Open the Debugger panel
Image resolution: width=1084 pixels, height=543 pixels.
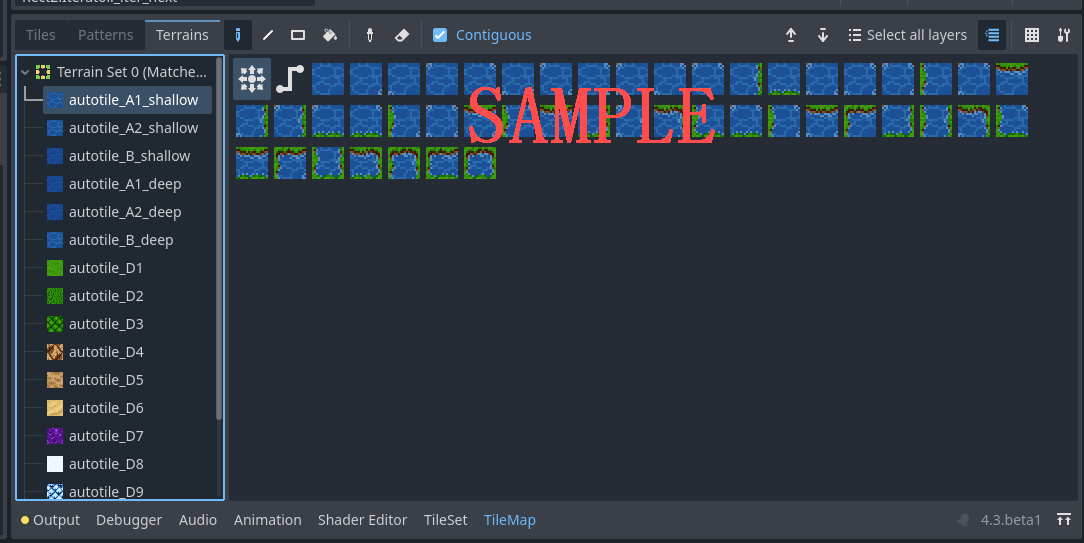129,519
